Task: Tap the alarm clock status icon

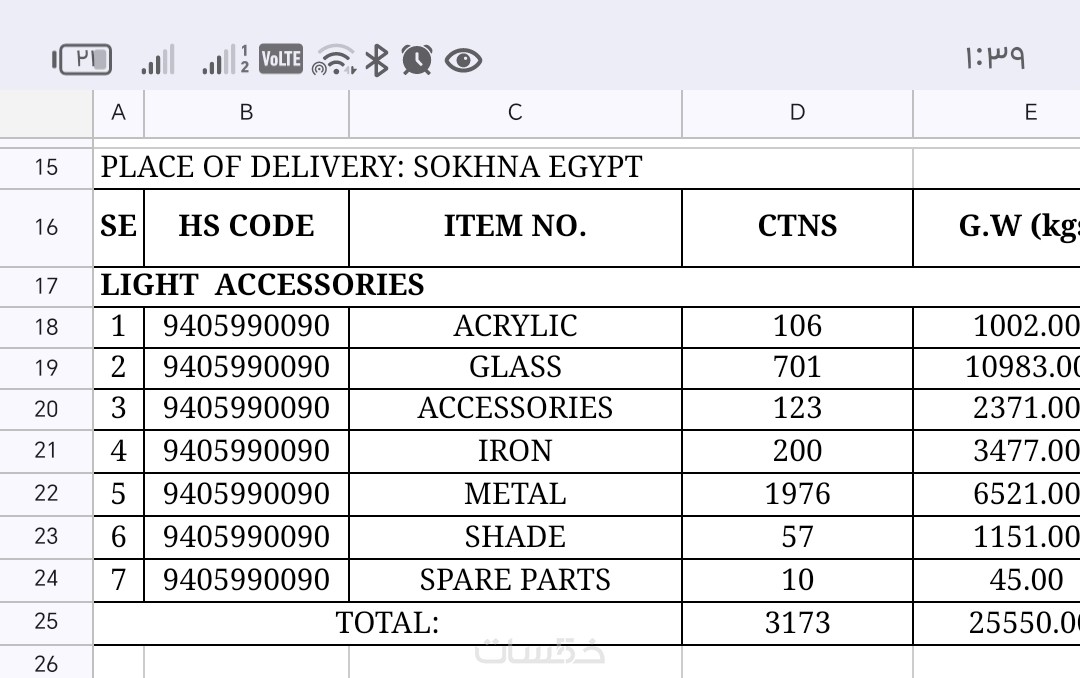Action: point(416,60)
